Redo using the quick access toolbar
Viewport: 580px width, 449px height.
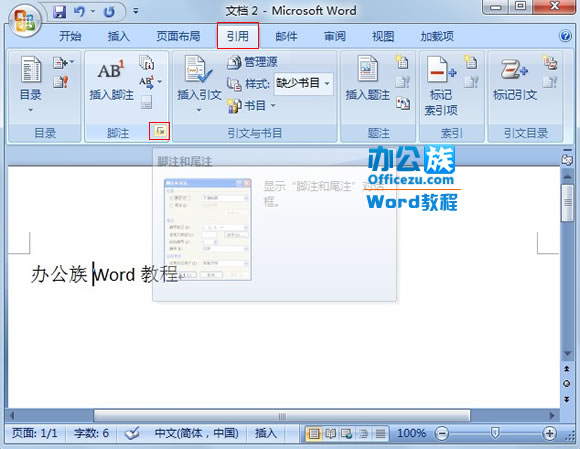point(109,12)
